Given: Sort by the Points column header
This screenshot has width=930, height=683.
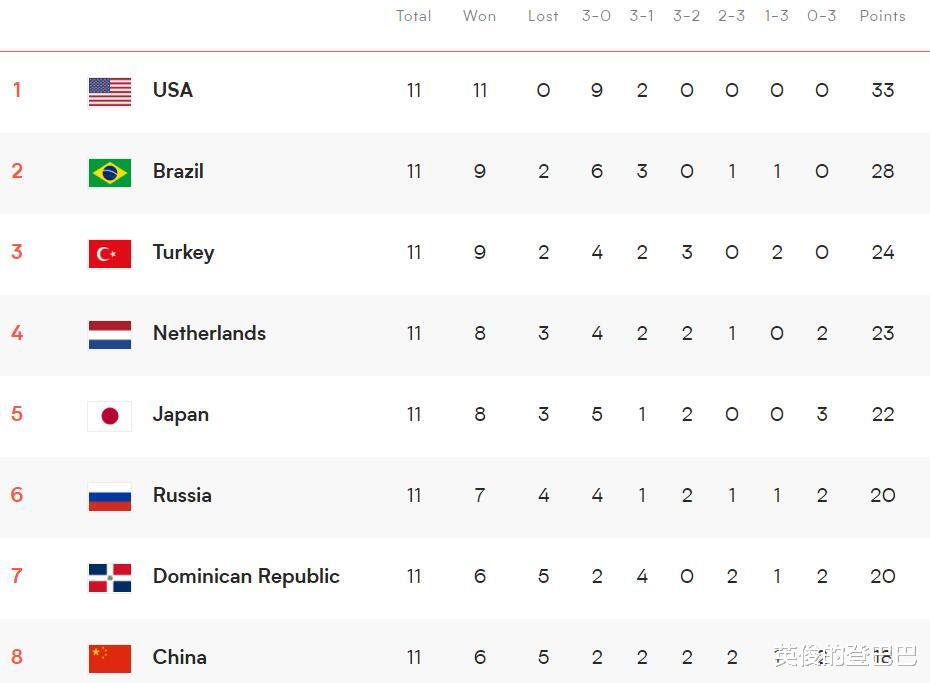Looking at the screenshot, I should pyautogui.click(x=883, y=16).
